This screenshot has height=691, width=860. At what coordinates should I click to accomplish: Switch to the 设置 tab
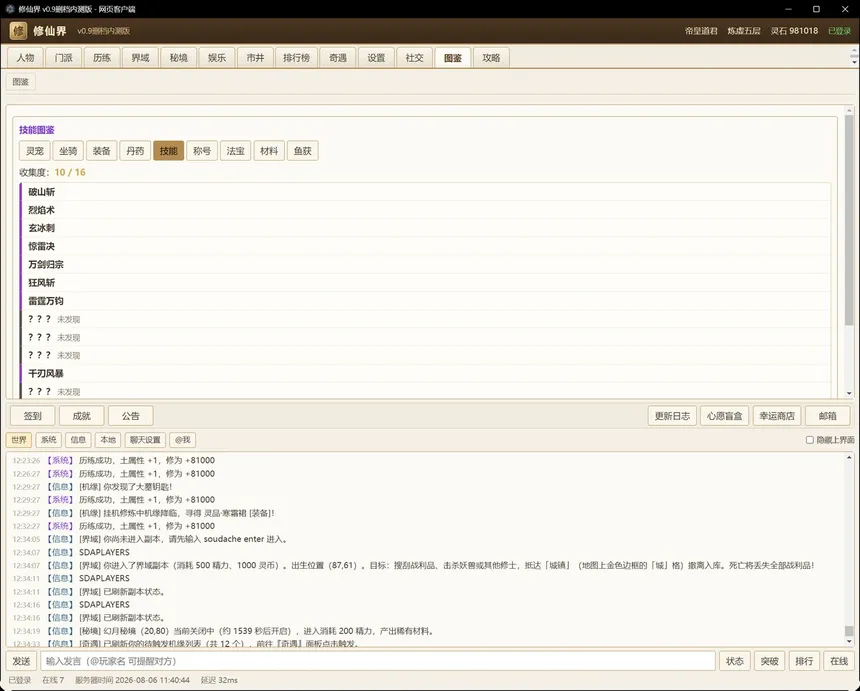click(376, 58)
